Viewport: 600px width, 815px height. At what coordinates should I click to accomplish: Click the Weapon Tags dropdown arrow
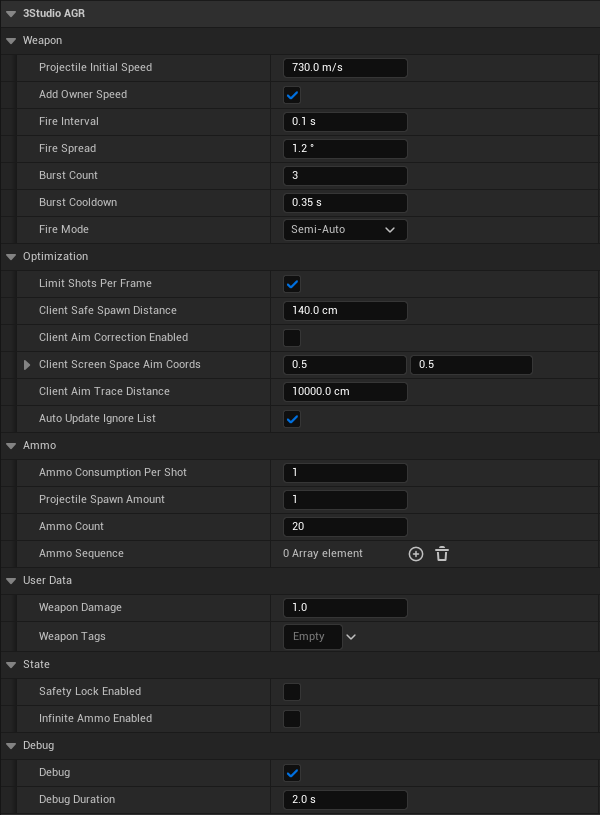349,636
